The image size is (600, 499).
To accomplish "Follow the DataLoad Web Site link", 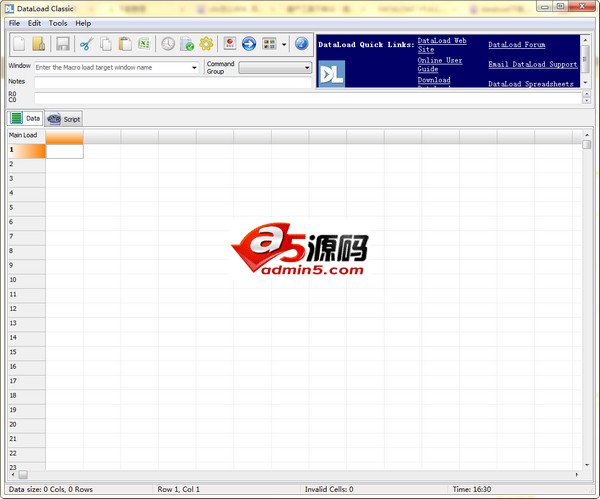I will coord(442,45).
